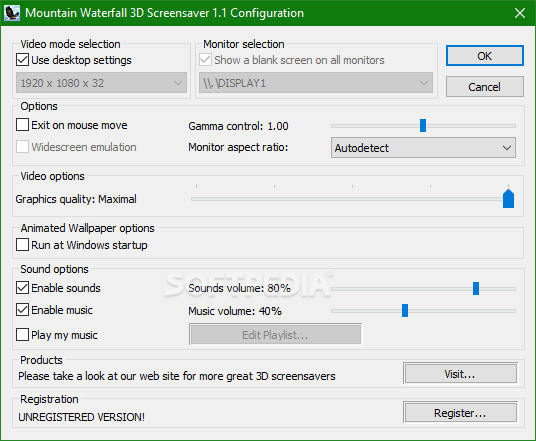Click the Register button
536x441 pixels.
coord(460,413)
